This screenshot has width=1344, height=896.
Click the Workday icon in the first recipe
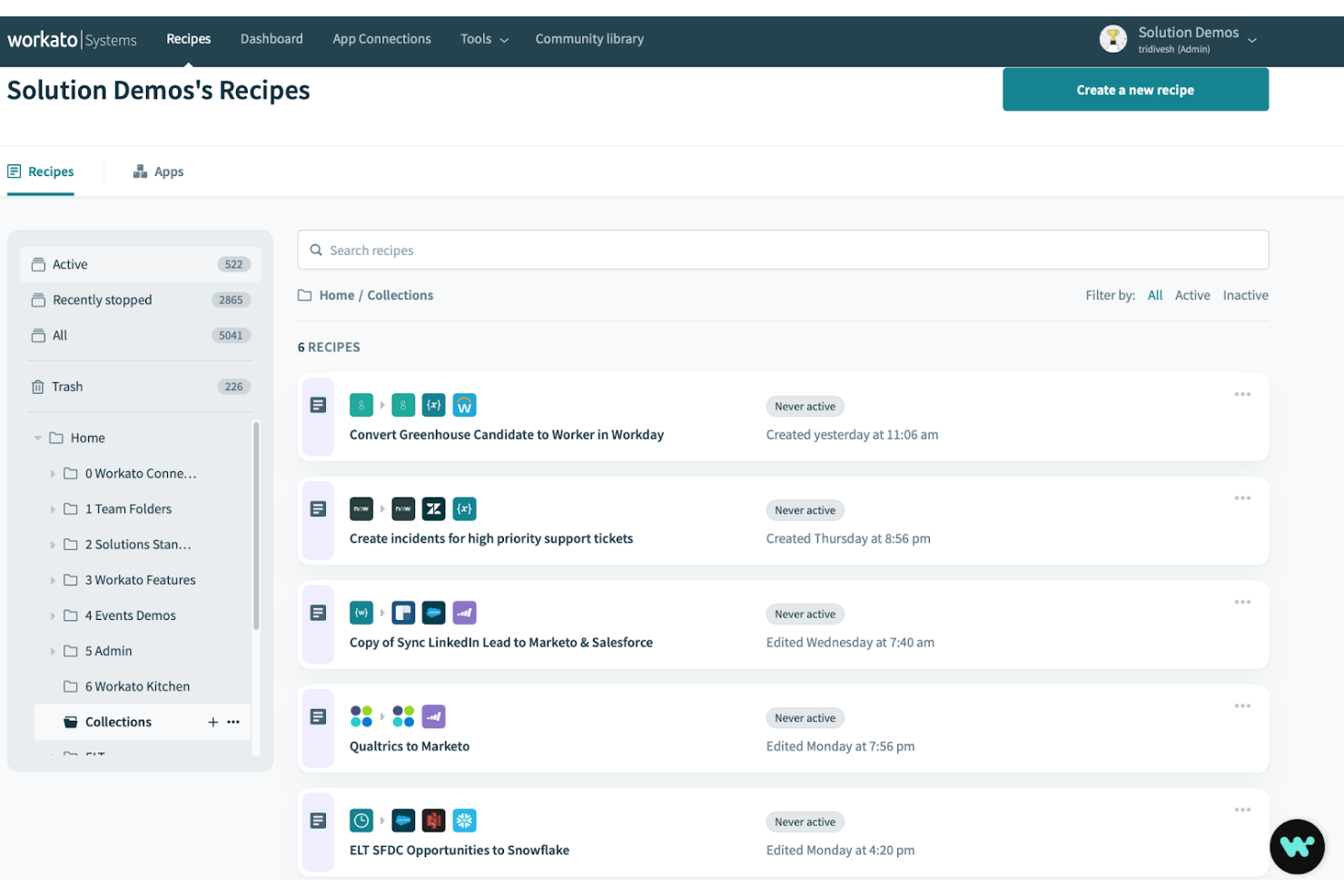coord(464,405)
